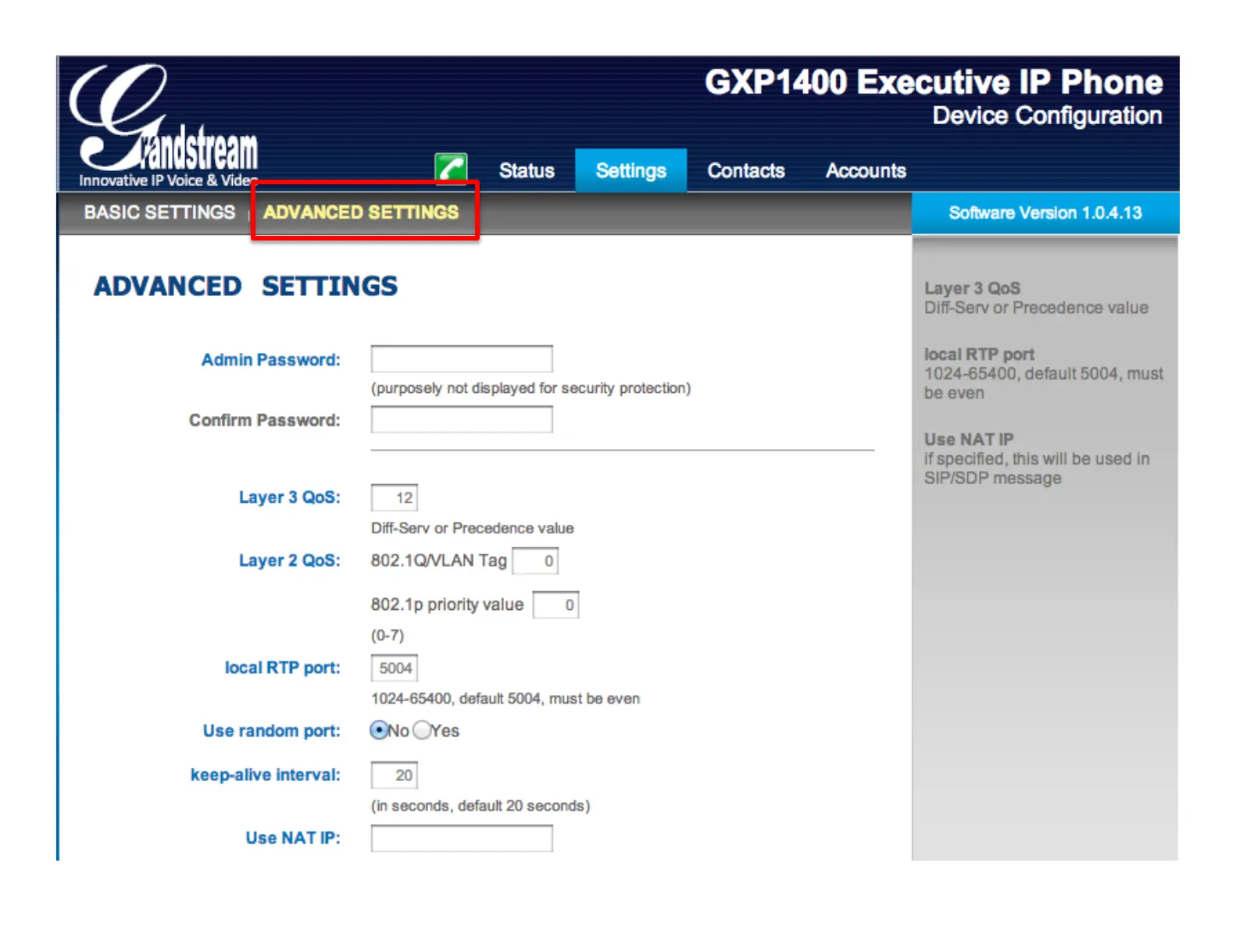Focus the Confirm Password field

(x=462, y=419)
